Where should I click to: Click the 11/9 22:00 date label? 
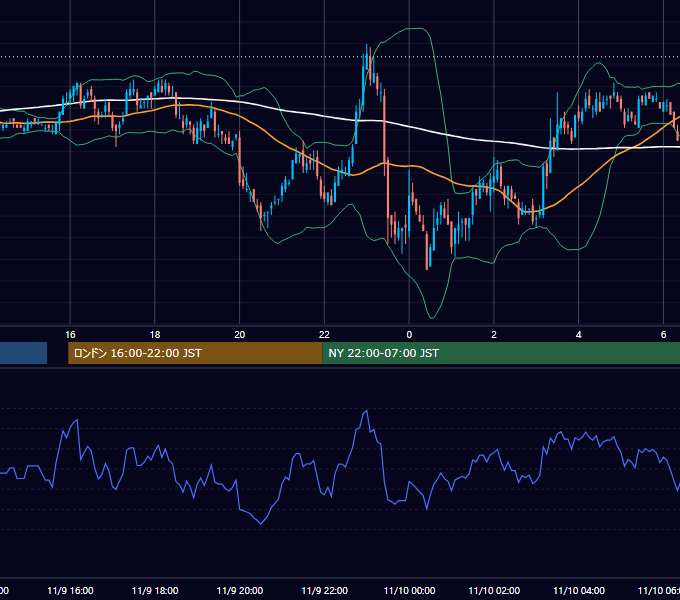coord(324,590)
